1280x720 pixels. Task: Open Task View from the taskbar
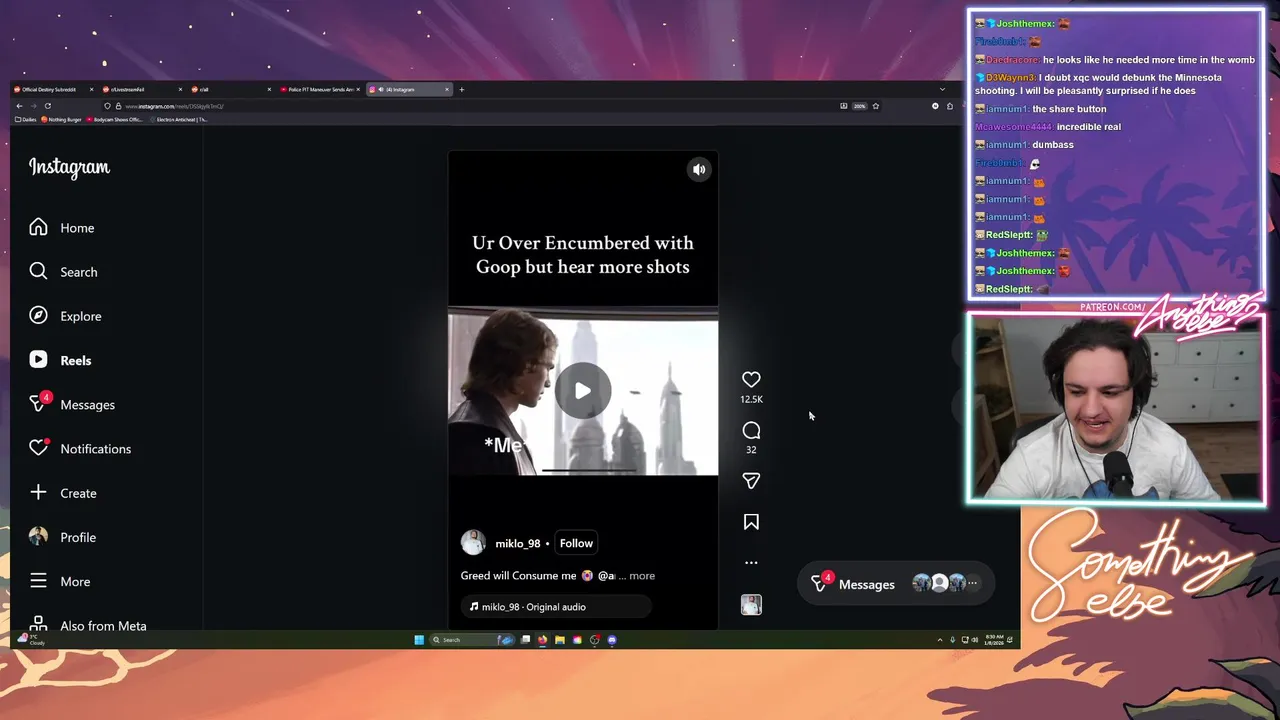(x=525, y=640)
